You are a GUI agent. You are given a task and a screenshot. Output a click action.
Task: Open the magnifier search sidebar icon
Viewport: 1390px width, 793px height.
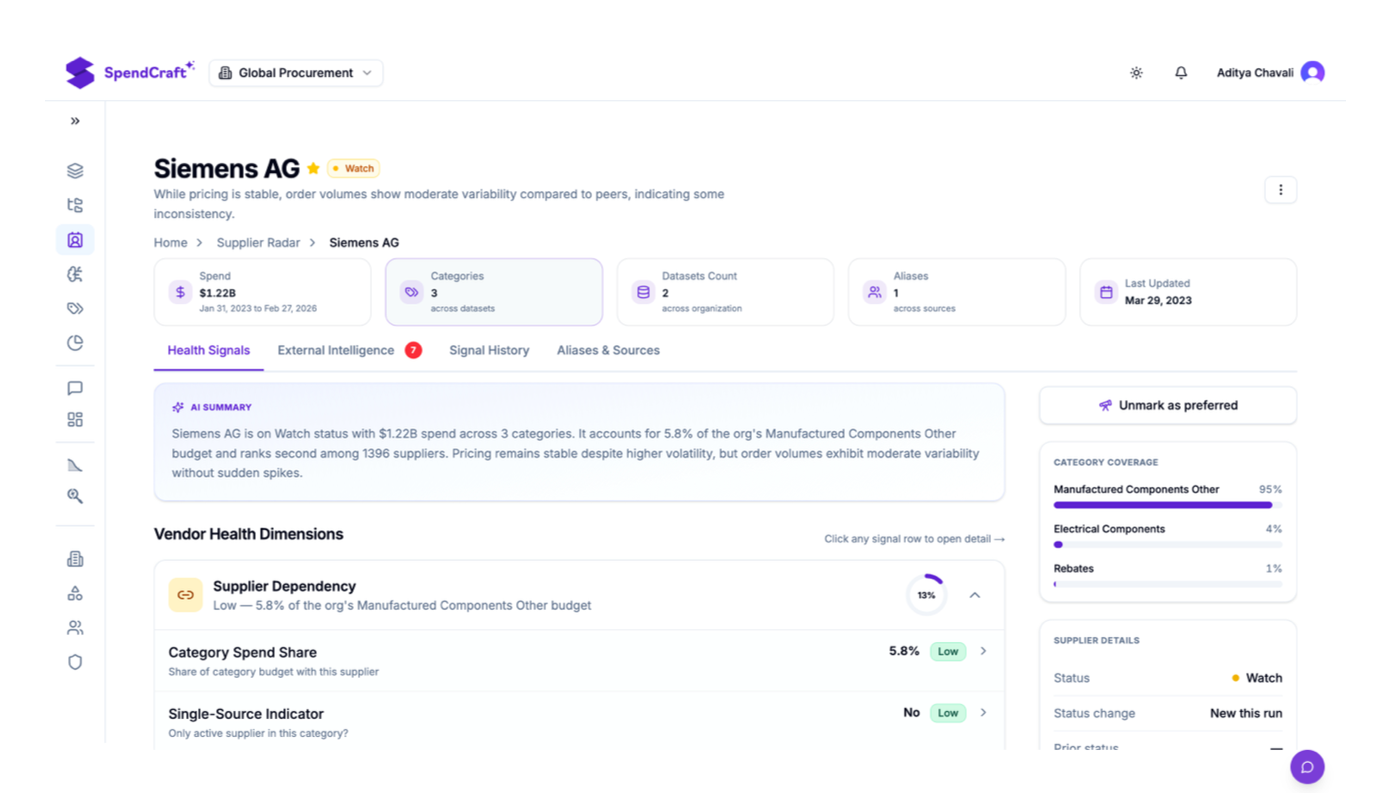tap(75, 496)
